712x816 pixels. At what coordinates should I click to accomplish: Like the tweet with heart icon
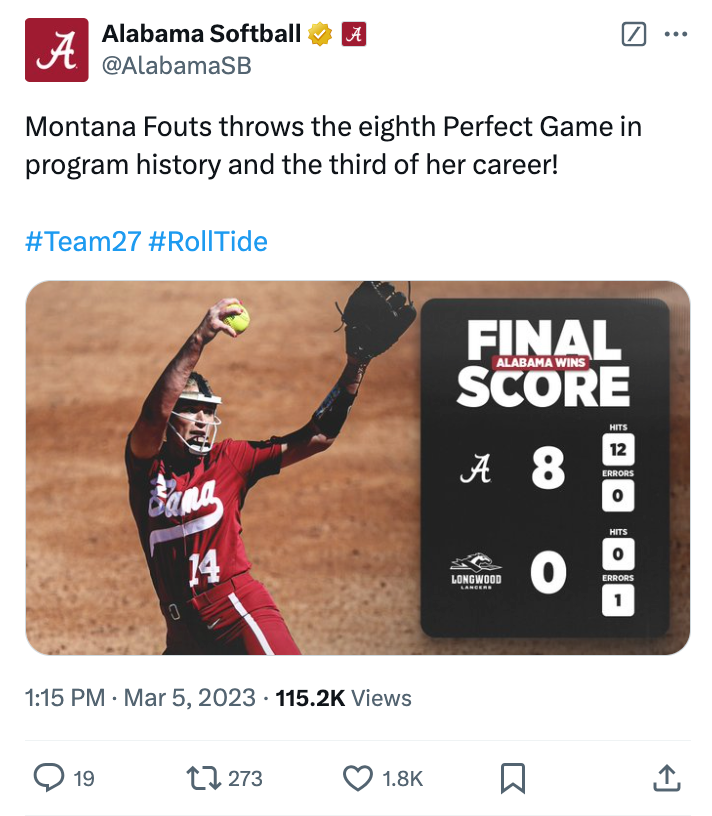357,777
